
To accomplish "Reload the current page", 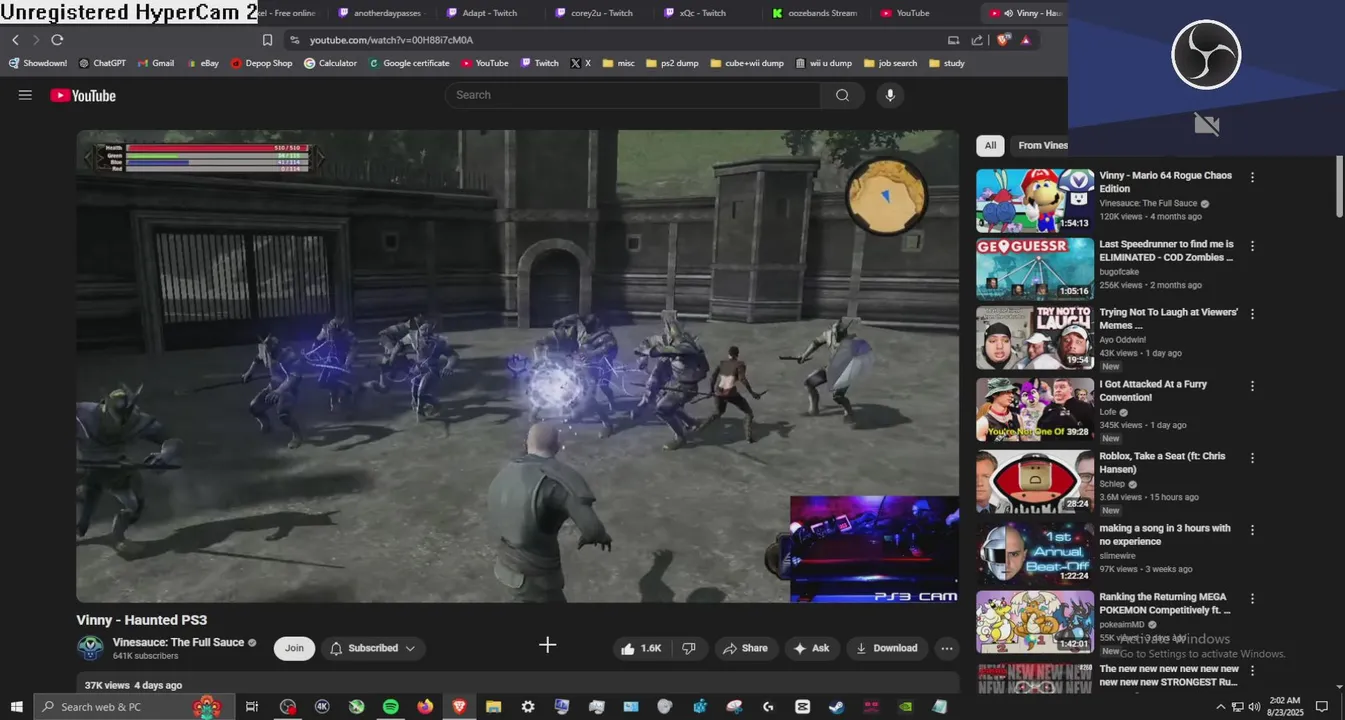I will click(x=57, y=40).
